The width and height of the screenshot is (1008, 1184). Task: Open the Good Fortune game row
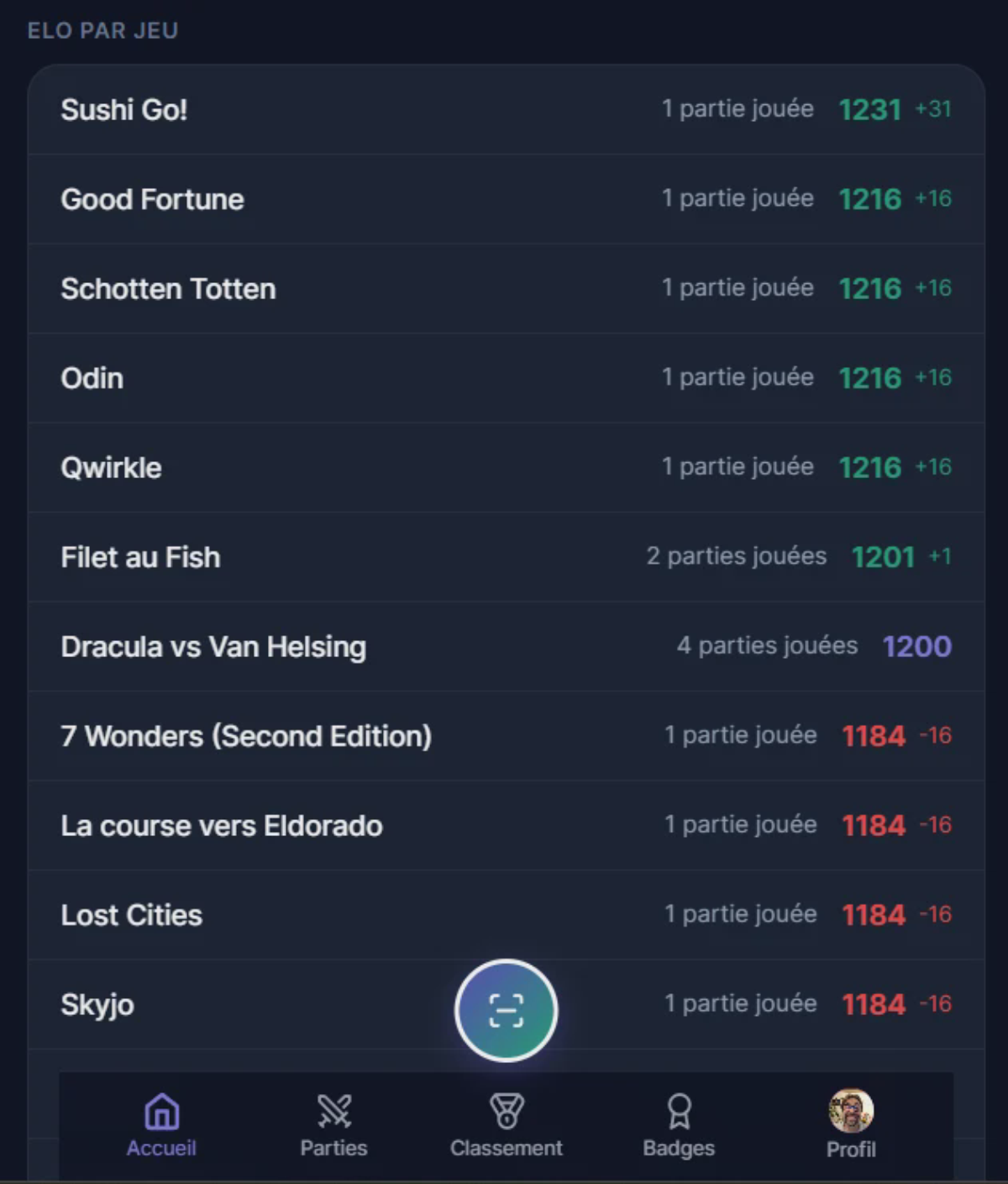pos(507,199)
